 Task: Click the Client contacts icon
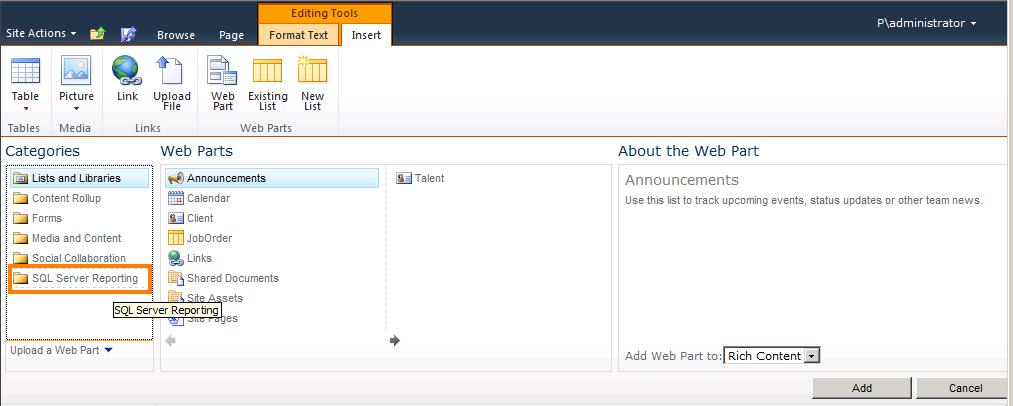(176, 219)
